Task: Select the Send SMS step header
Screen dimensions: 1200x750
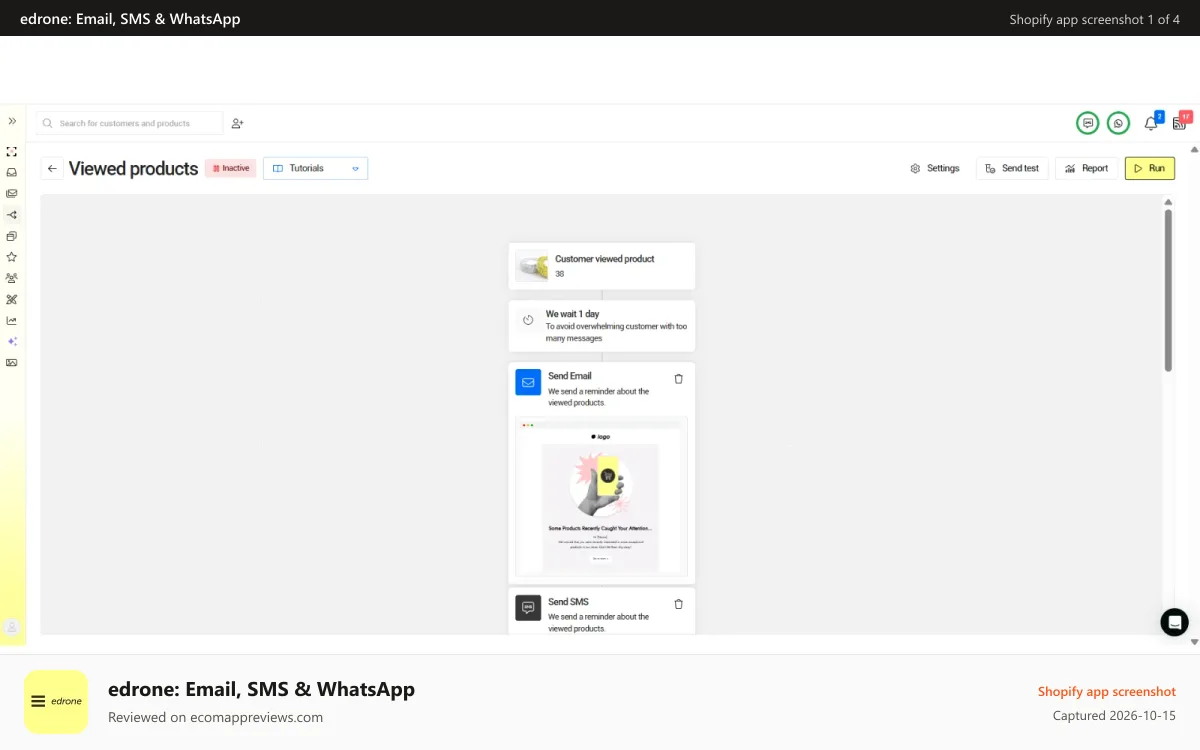Action: pos(602,610)
